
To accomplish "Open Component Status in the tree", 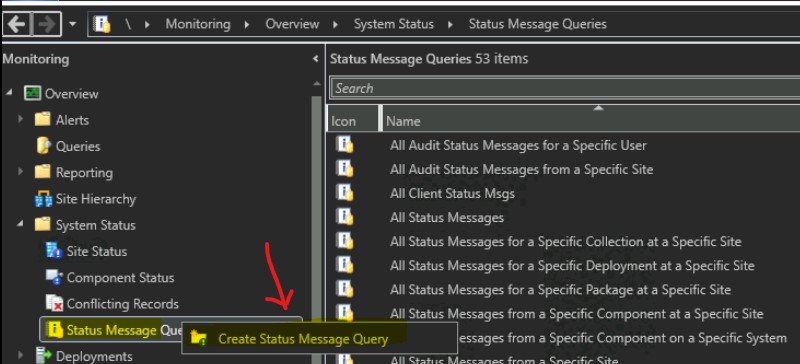I will click(x=120, y=278).
